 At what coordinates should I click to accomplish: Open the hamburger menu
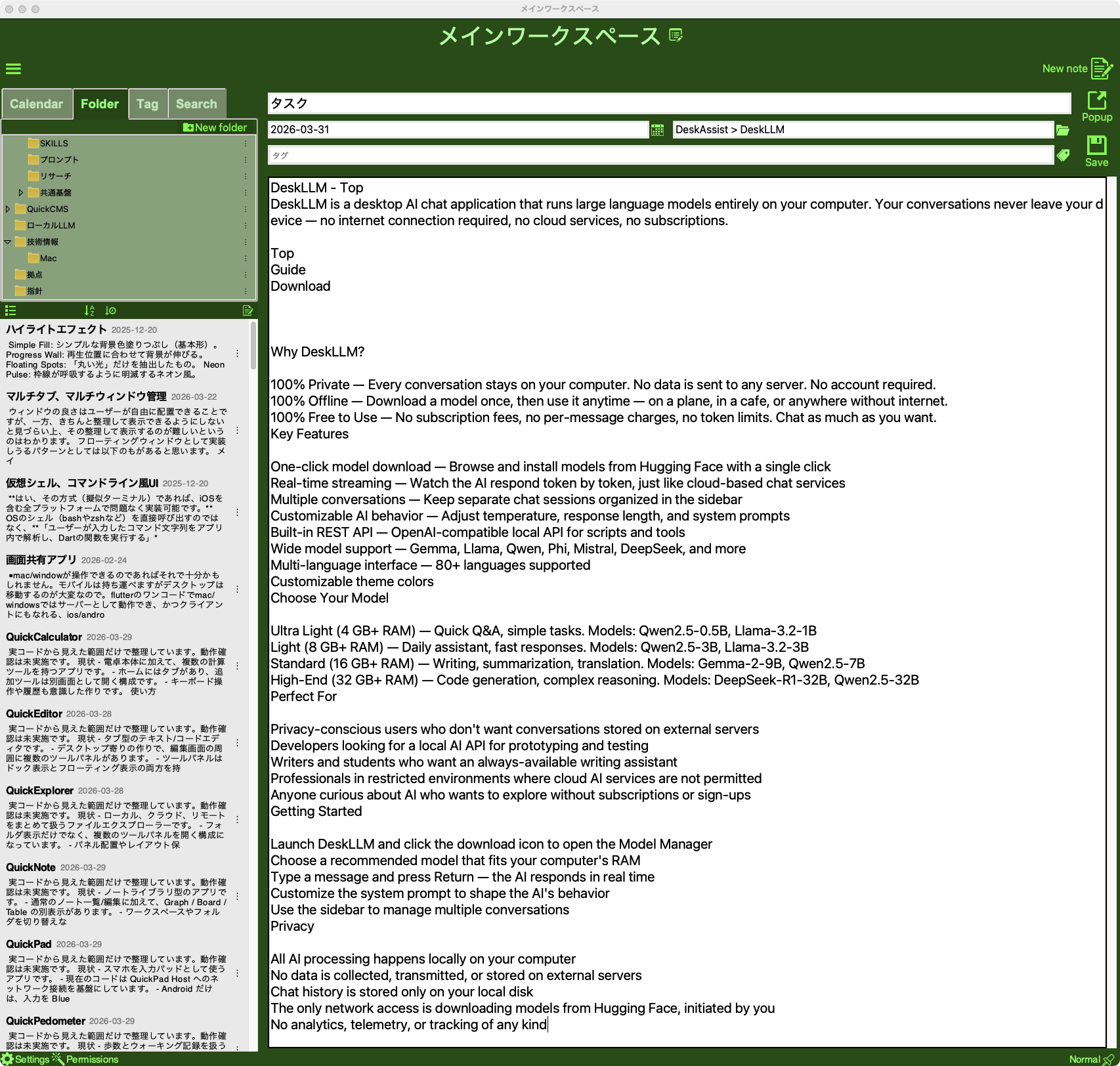13,68
